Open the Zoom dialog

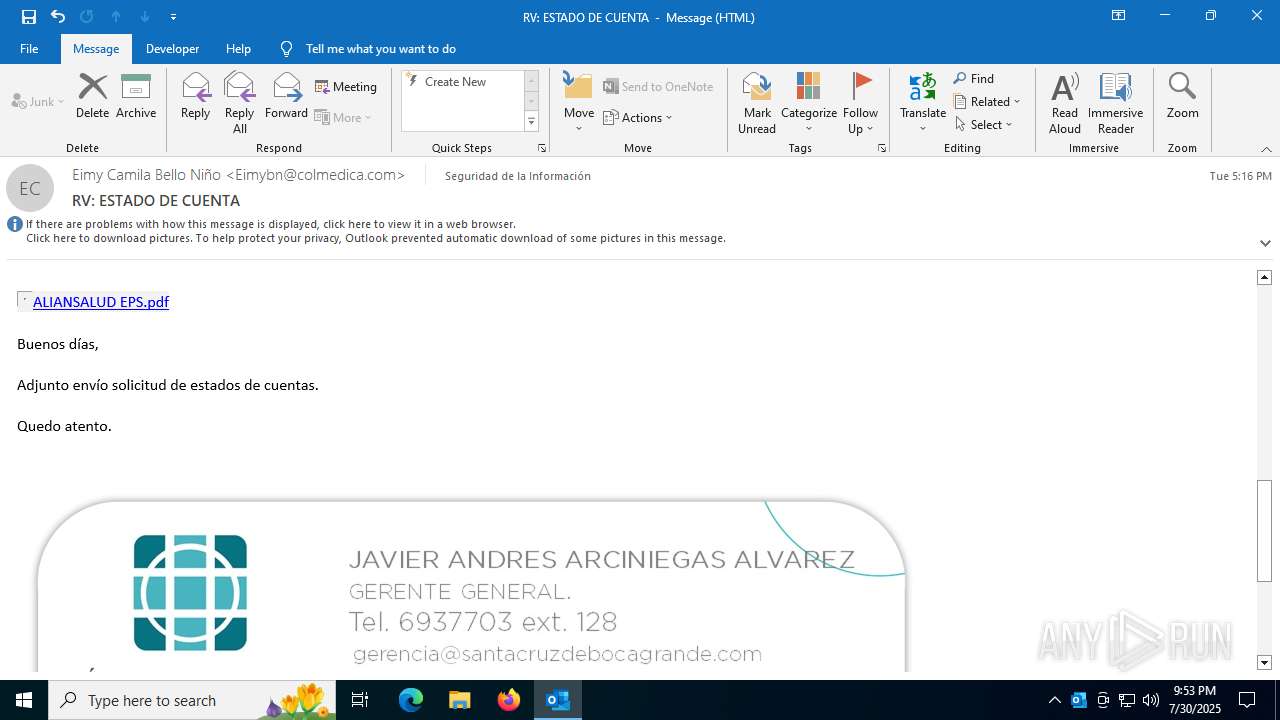(1182, 97)
